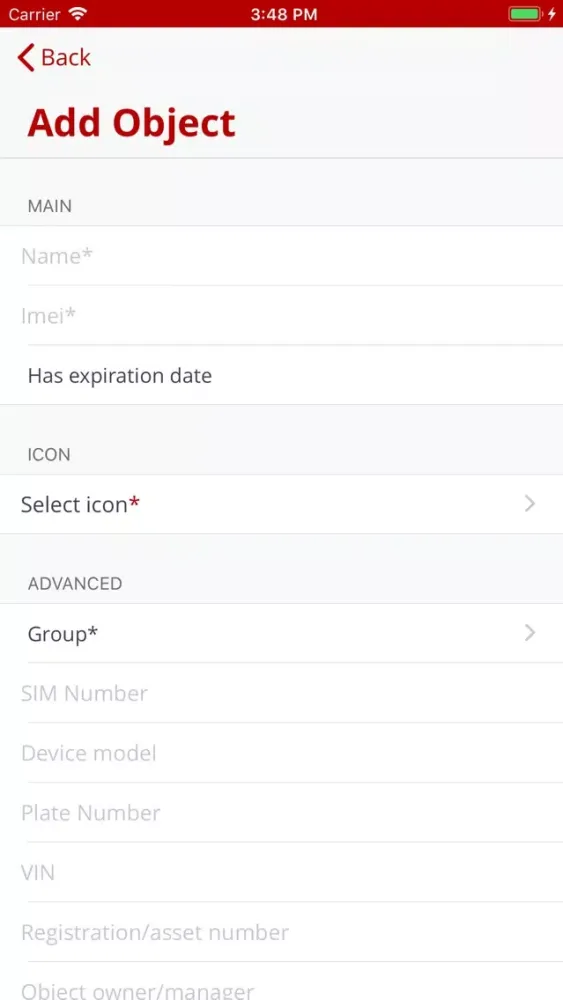Viewport: 563px width, 1000px height.
Task: Tap the chevron beside Select icon
Action: (x=529, y=504)
